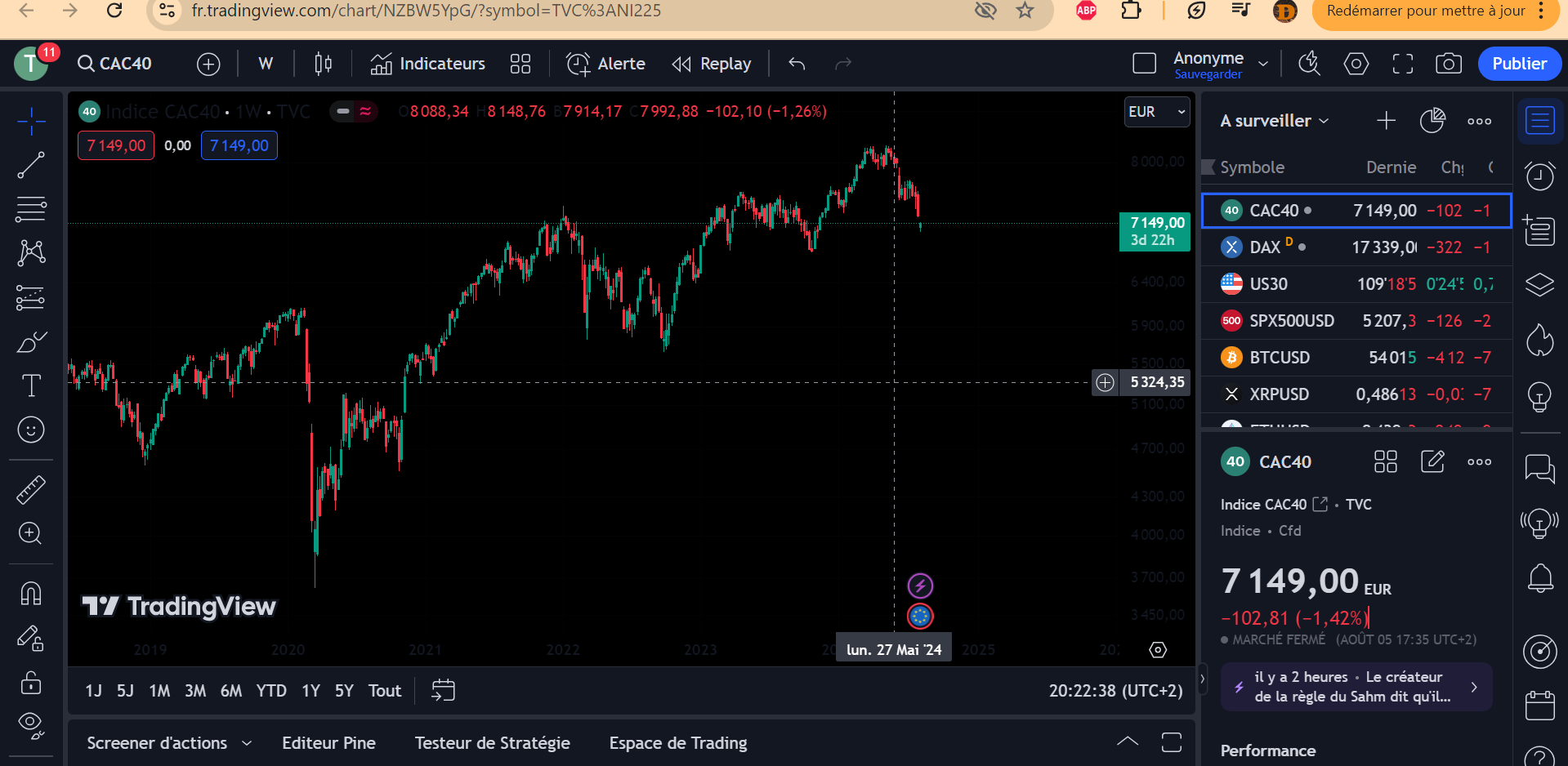
Task: Collapse the right watchlist panel arrow
Action: pyautogui.click(x=1202, y=679)
